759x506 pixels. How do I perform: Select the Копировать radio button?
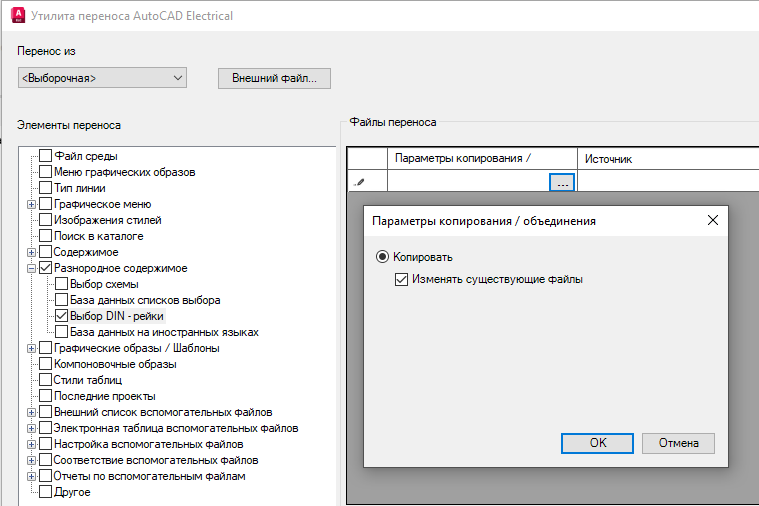pos(382,257)
